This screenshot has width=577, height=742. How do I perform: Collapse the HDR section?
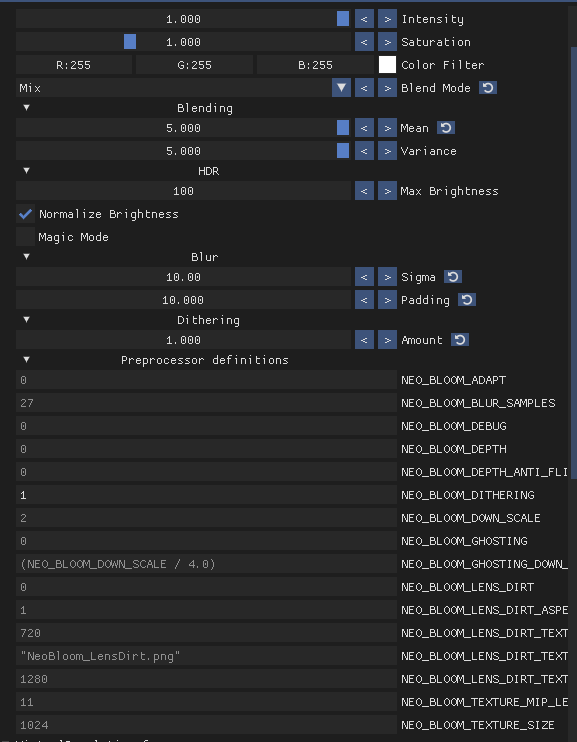coord(27,171)
